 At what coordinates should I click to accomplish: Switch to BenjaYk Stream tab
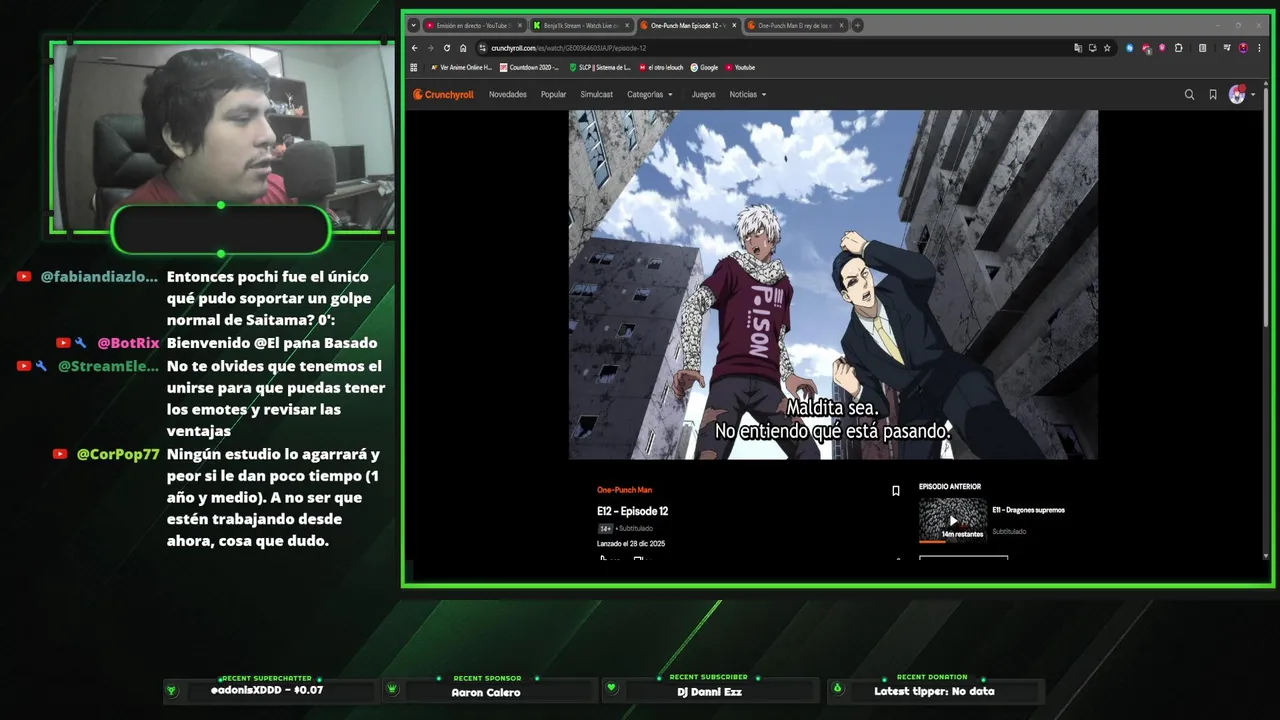coord(581,25)
